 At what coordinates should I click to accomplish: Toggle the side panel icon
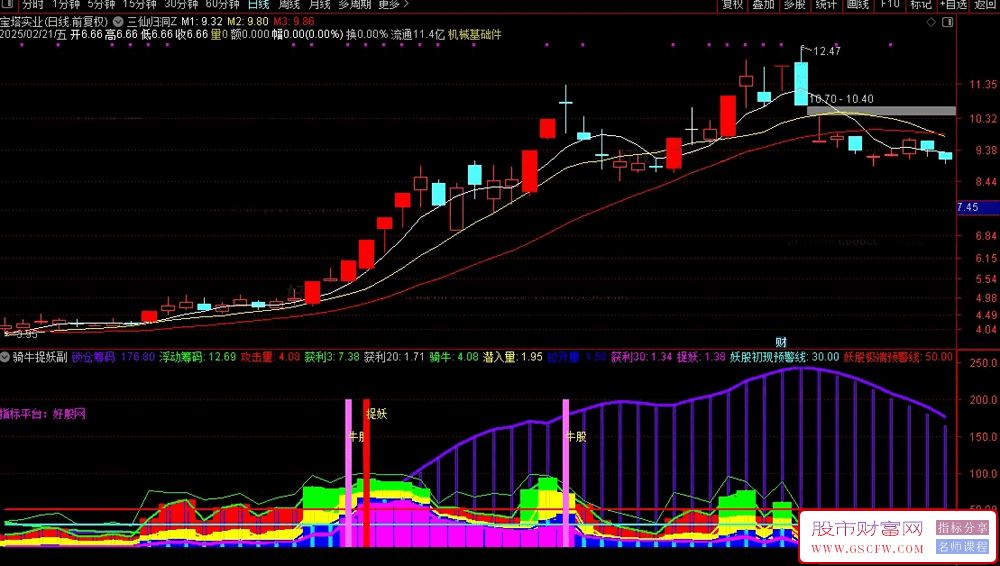[x=948, y=22]
